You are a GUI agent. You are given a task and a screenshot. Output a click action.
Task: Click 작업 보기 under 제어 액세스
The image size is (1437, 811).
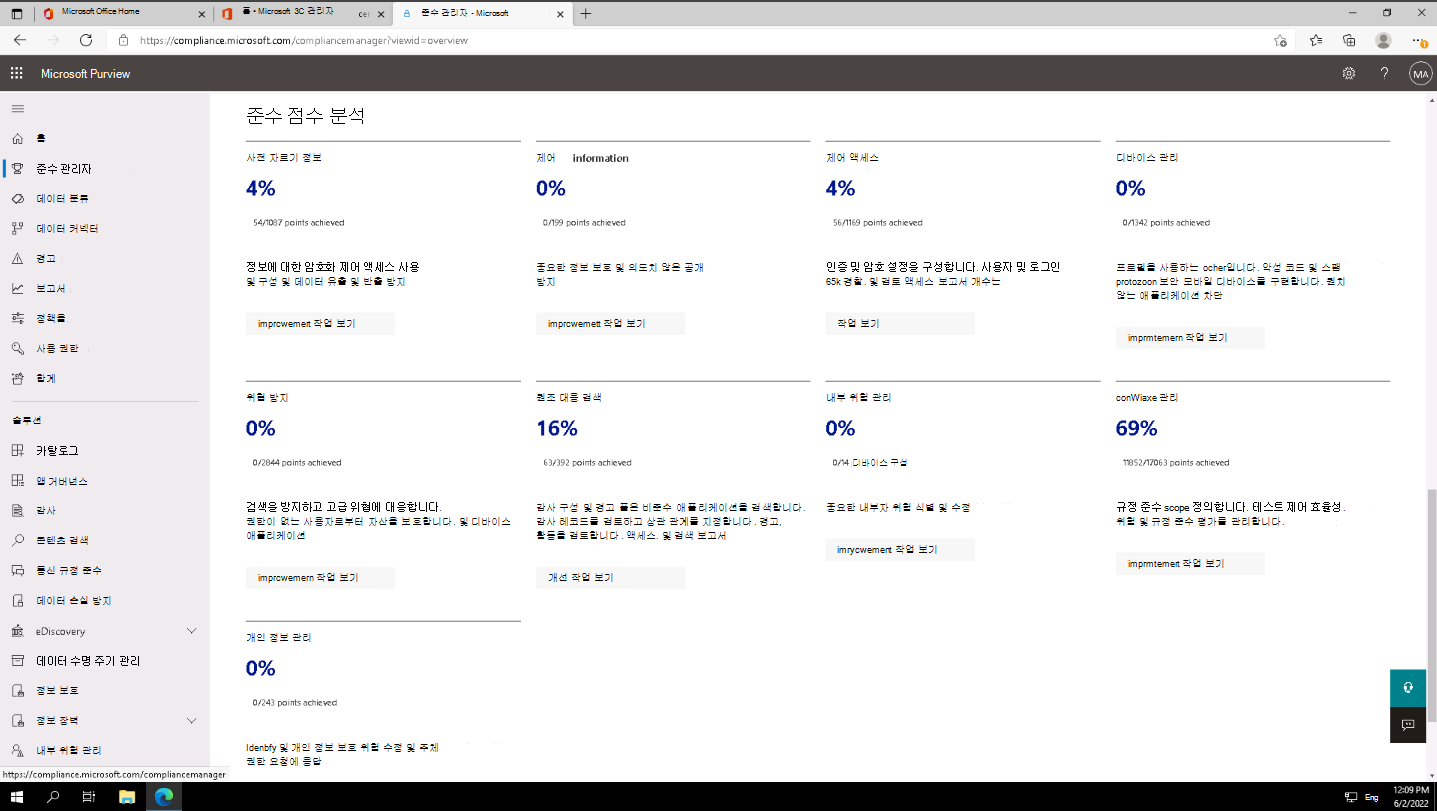coord(900,324)
